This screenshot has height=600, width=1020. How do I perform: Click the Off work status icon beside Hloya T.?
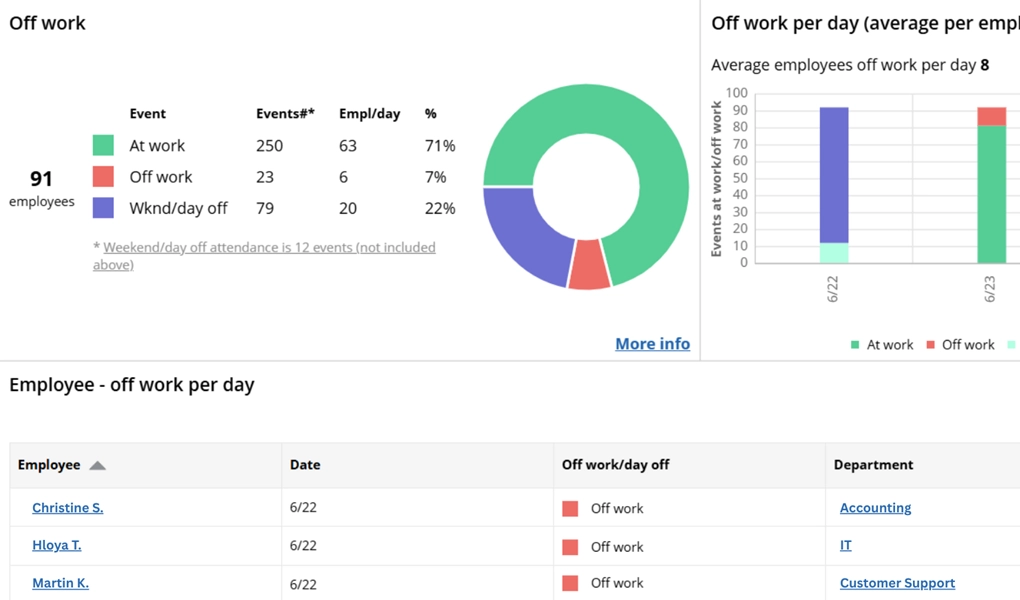(x=570, y=546)
